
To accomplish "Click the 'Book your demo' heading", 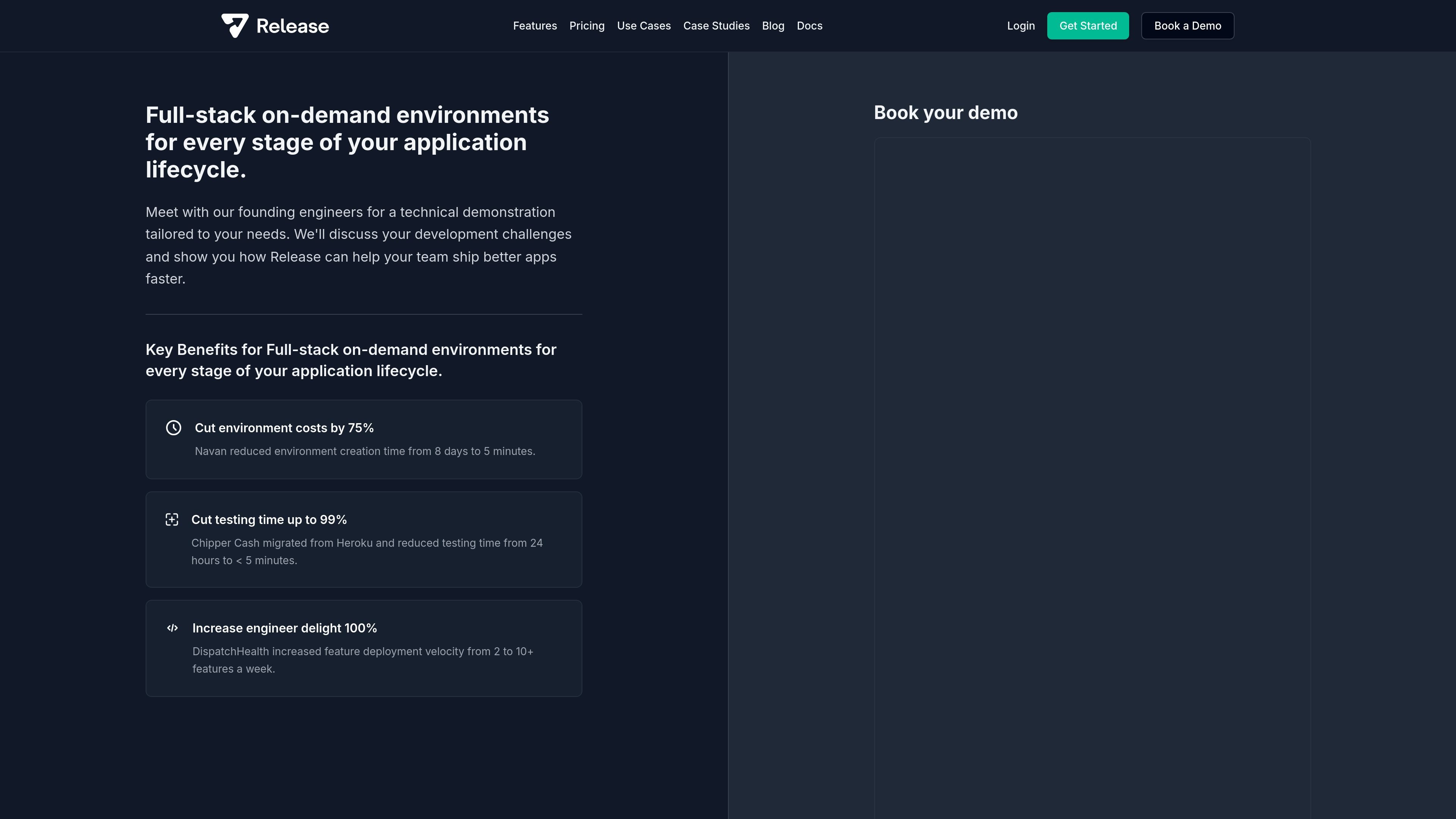I will point(946,113).
